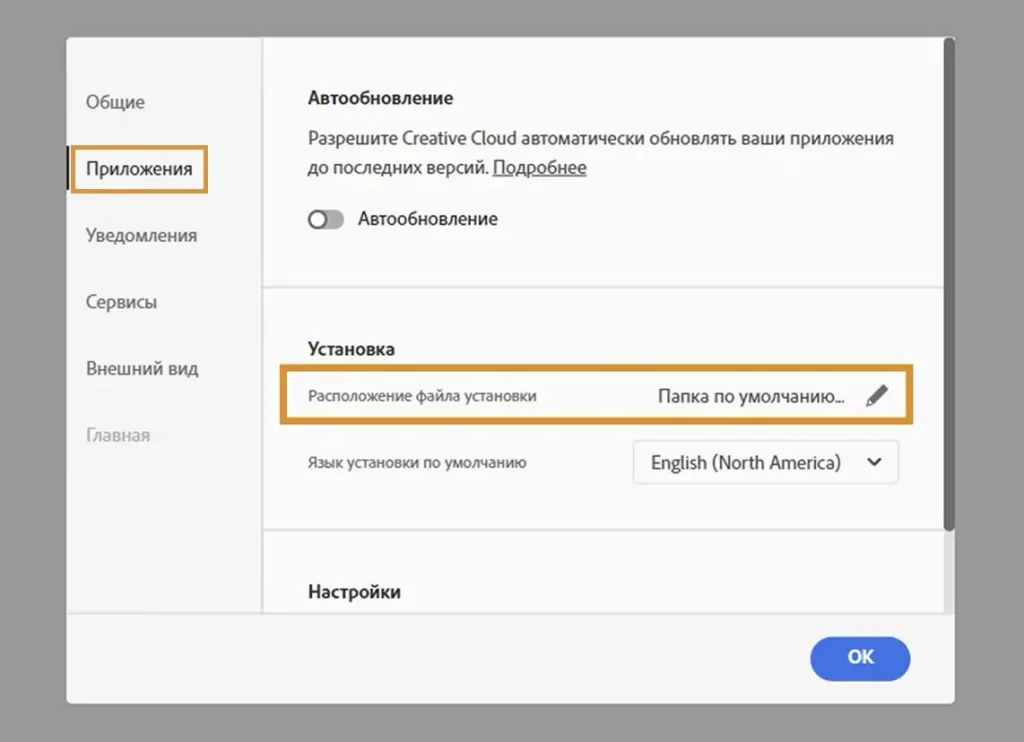Click the Настройки section heading

click(354, 592)
